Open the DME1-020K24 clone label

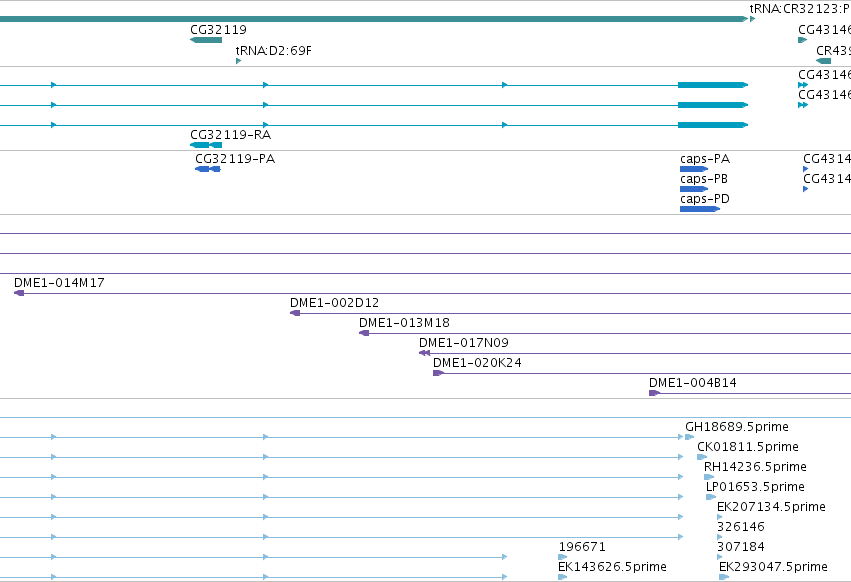coord(477,363)
